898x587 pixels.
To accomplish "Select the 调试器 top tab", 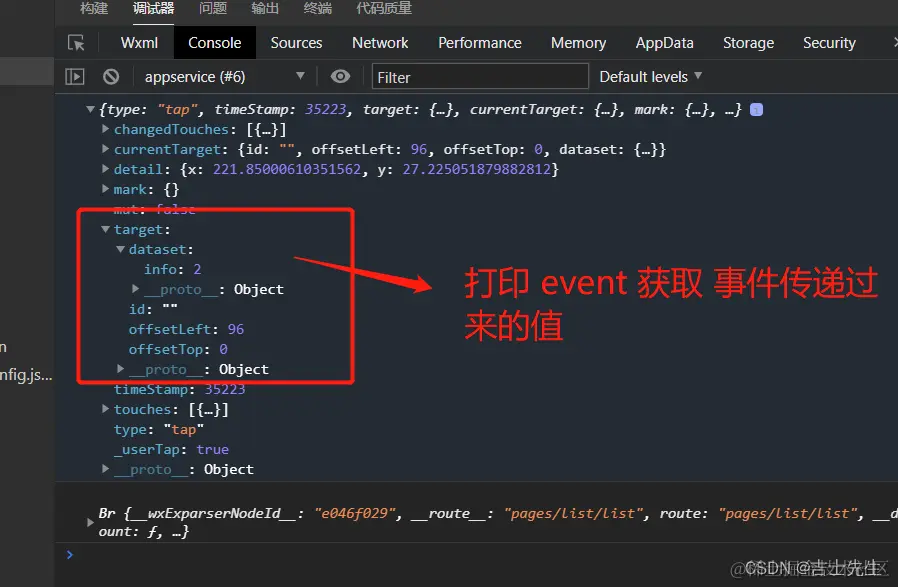I will click(x=153, y=8).
